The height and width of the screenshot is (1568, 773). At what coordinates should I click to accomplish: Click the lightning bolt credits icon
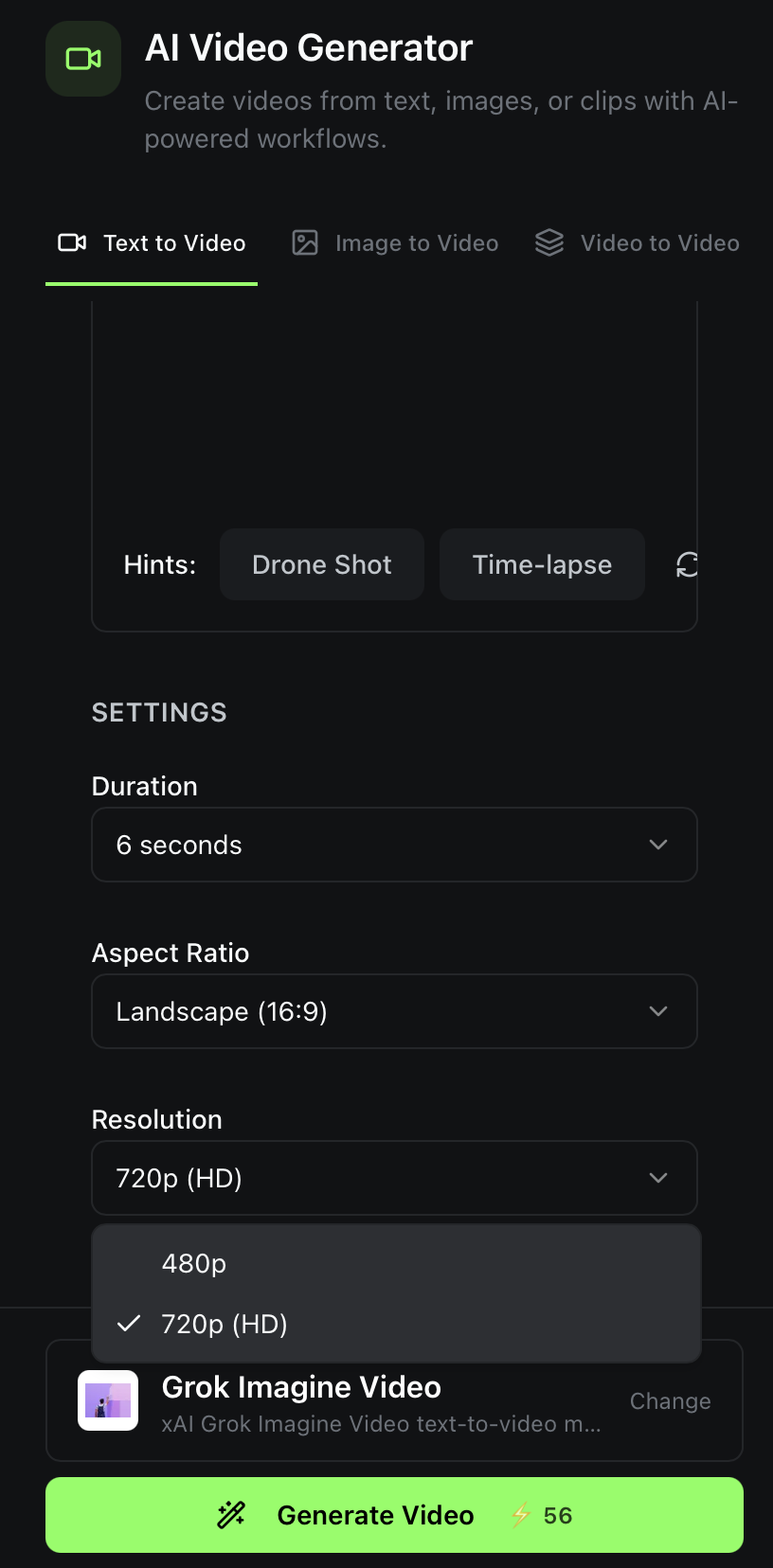pos(520,1516)
